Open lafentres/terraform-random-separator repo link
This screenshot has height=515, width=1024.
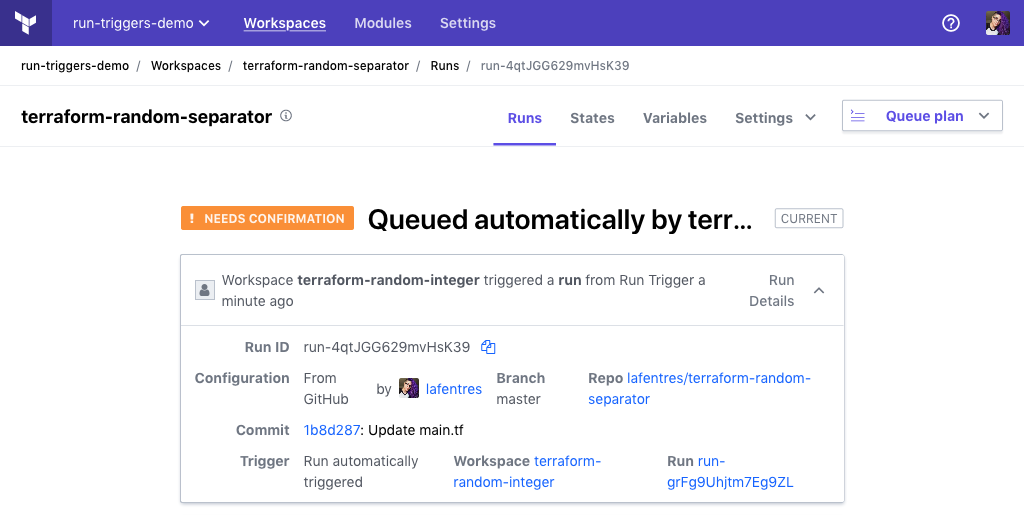pos(699,388)
